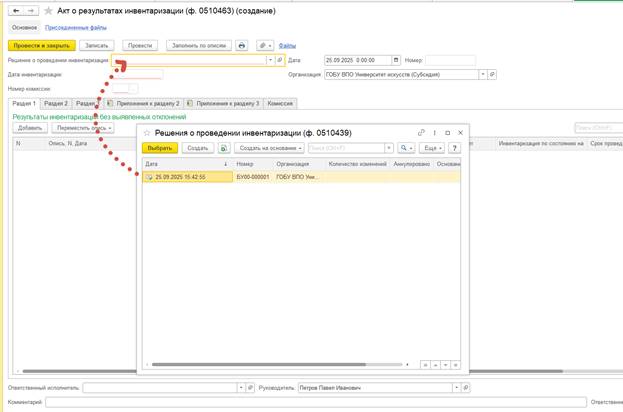Screen dimensions: 623x412
Task: Focus the Руководитель field Петров Павел Иванович
Action: pos(375,387)
